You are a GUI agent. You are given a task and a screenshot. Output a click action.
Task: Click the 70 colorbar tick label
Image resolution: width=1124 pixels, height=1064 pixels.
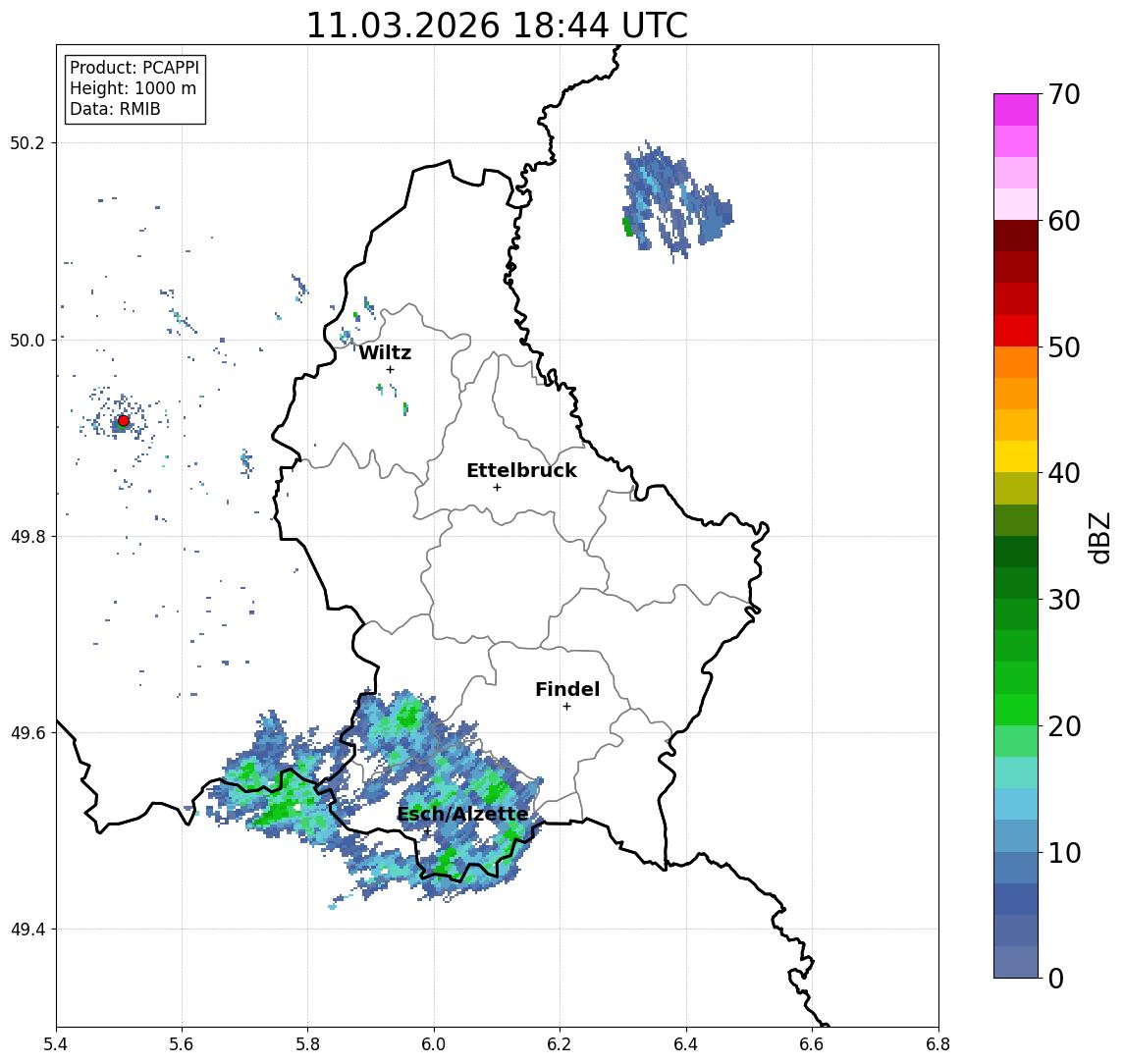1063,94
